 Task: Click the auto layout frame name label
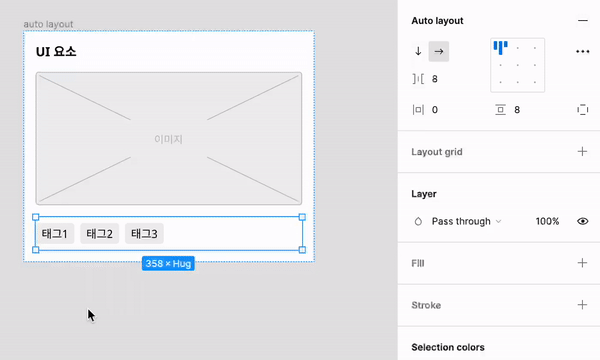pos(48,24)
